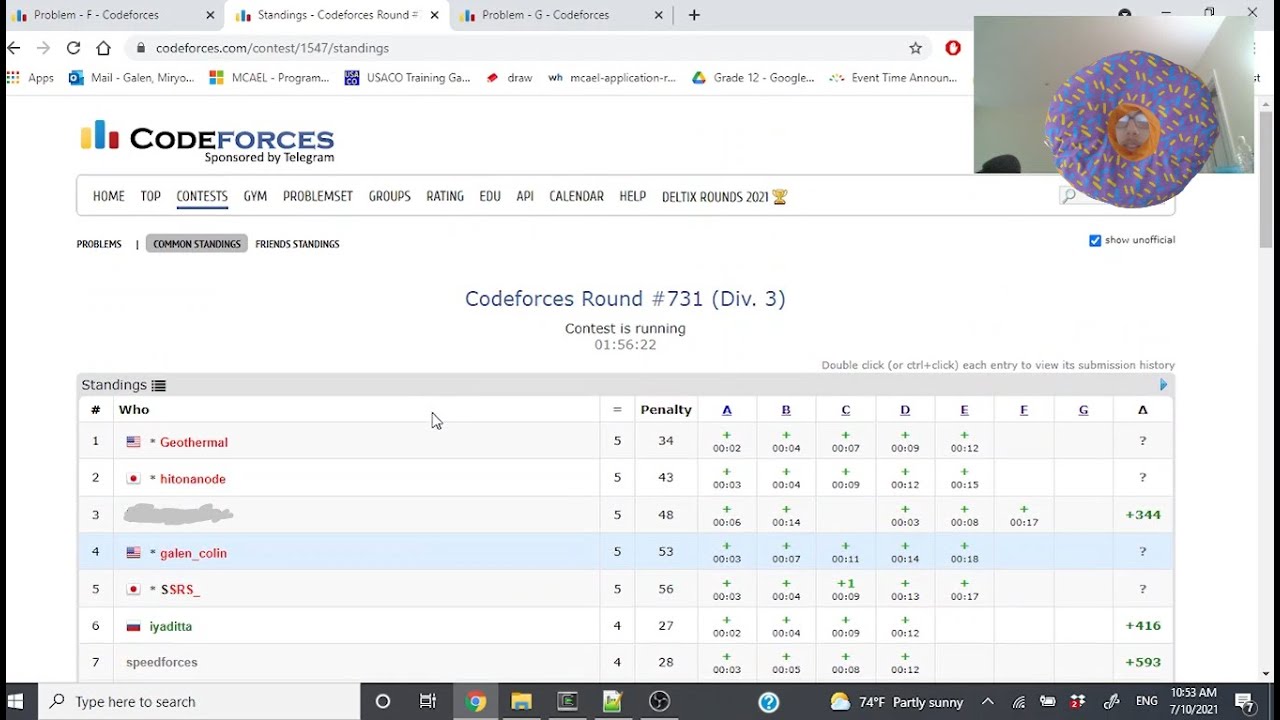This screenshot has height=720, width=1280.
Task: Open the HOME menu item
Action: 109,196
